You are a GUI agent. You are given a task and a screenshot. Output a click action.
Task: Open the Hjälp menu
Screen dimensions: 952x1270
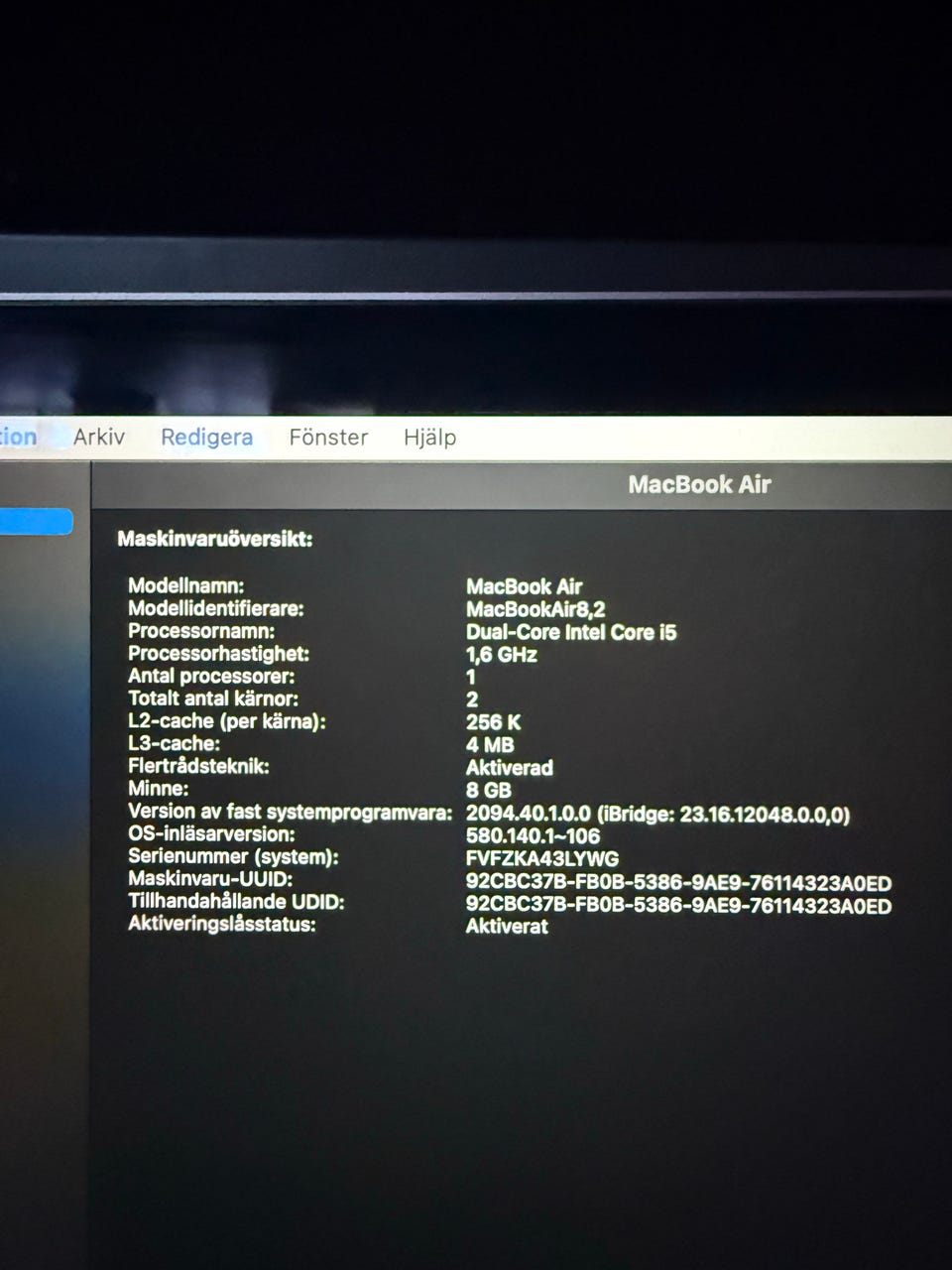429,438
